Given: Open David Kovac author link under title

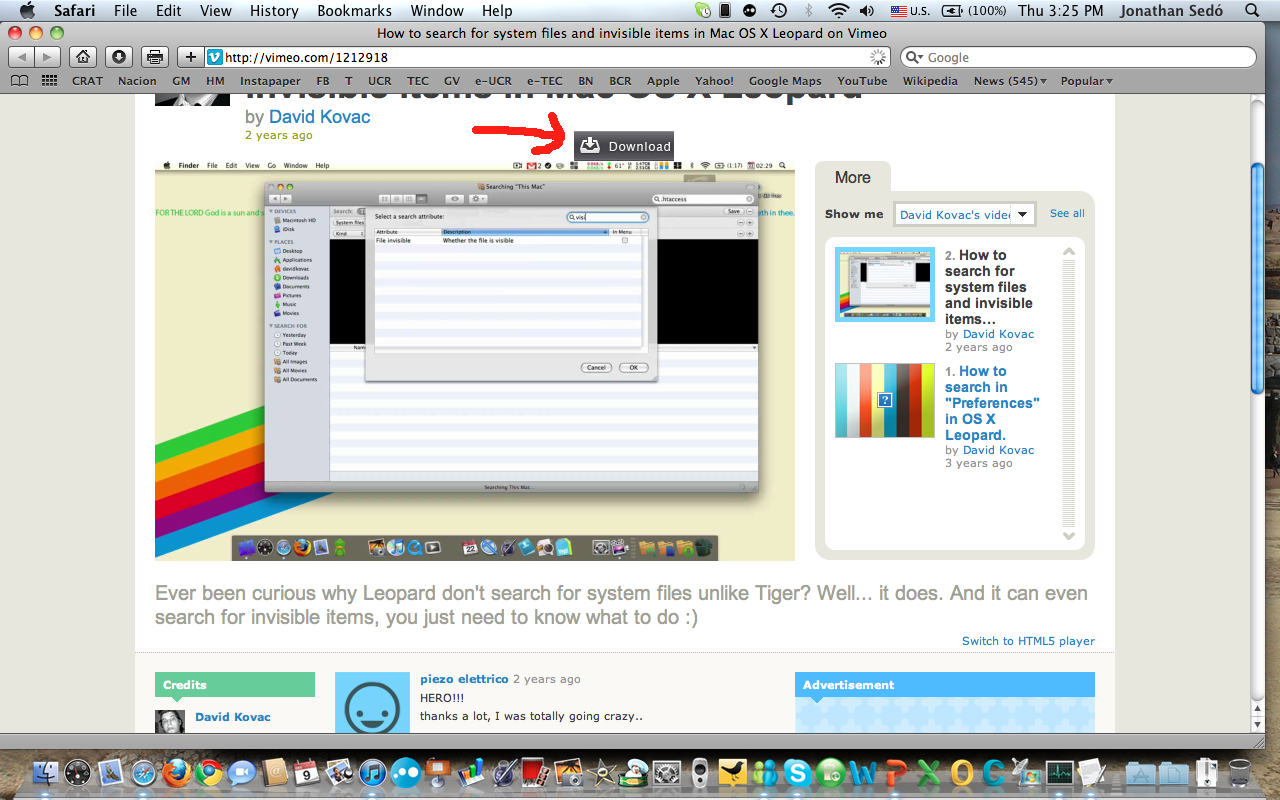Looking at the screenshot, I should click(x=319, y=117).
